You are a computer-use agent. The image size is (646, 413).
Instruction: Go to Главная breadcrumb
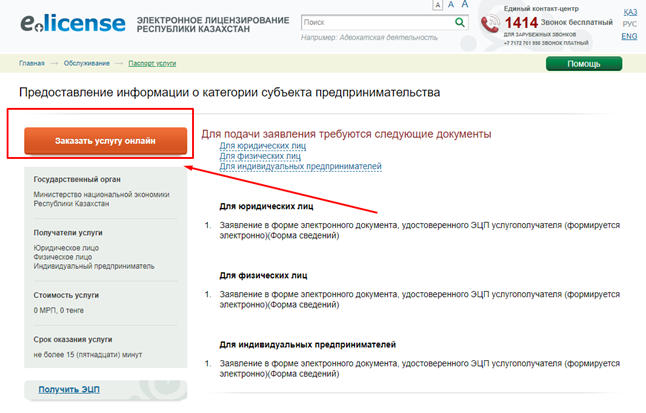click(x=32, y=63)
